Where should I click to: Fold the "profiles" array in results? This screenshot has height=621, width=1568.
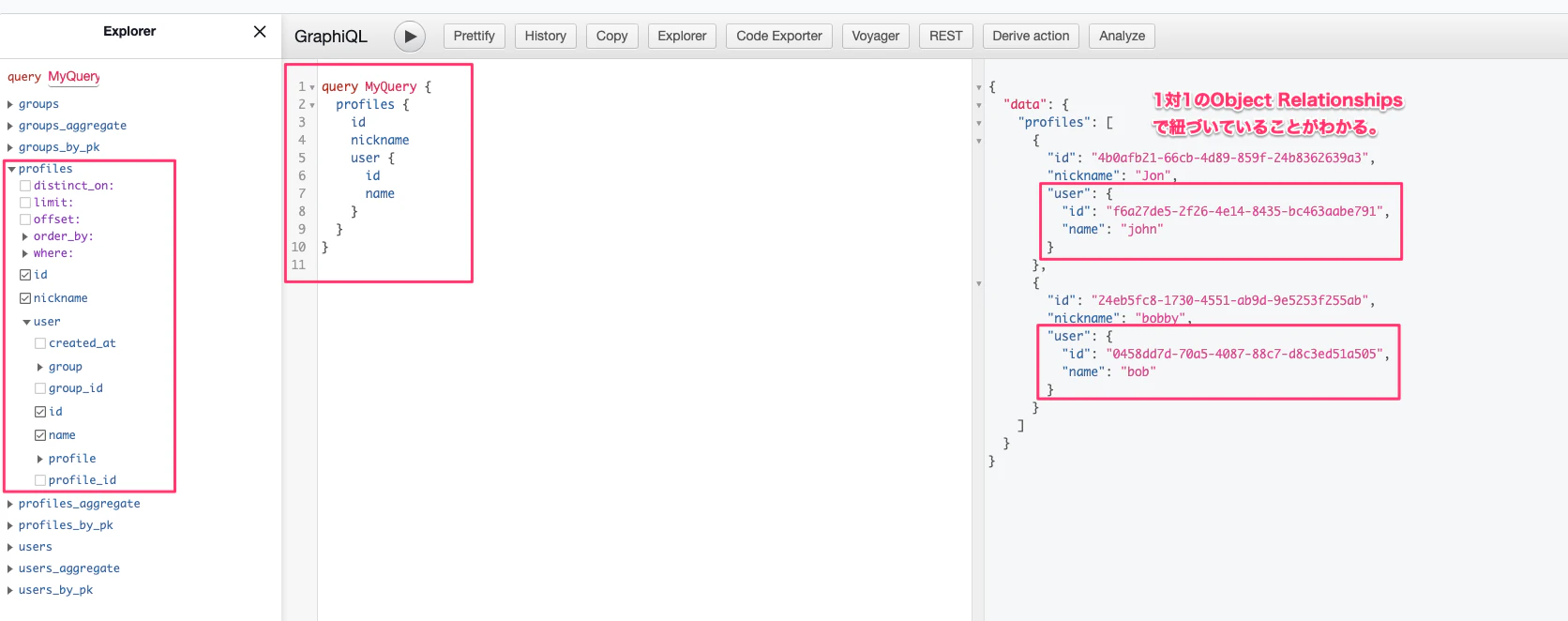[979, 123]
